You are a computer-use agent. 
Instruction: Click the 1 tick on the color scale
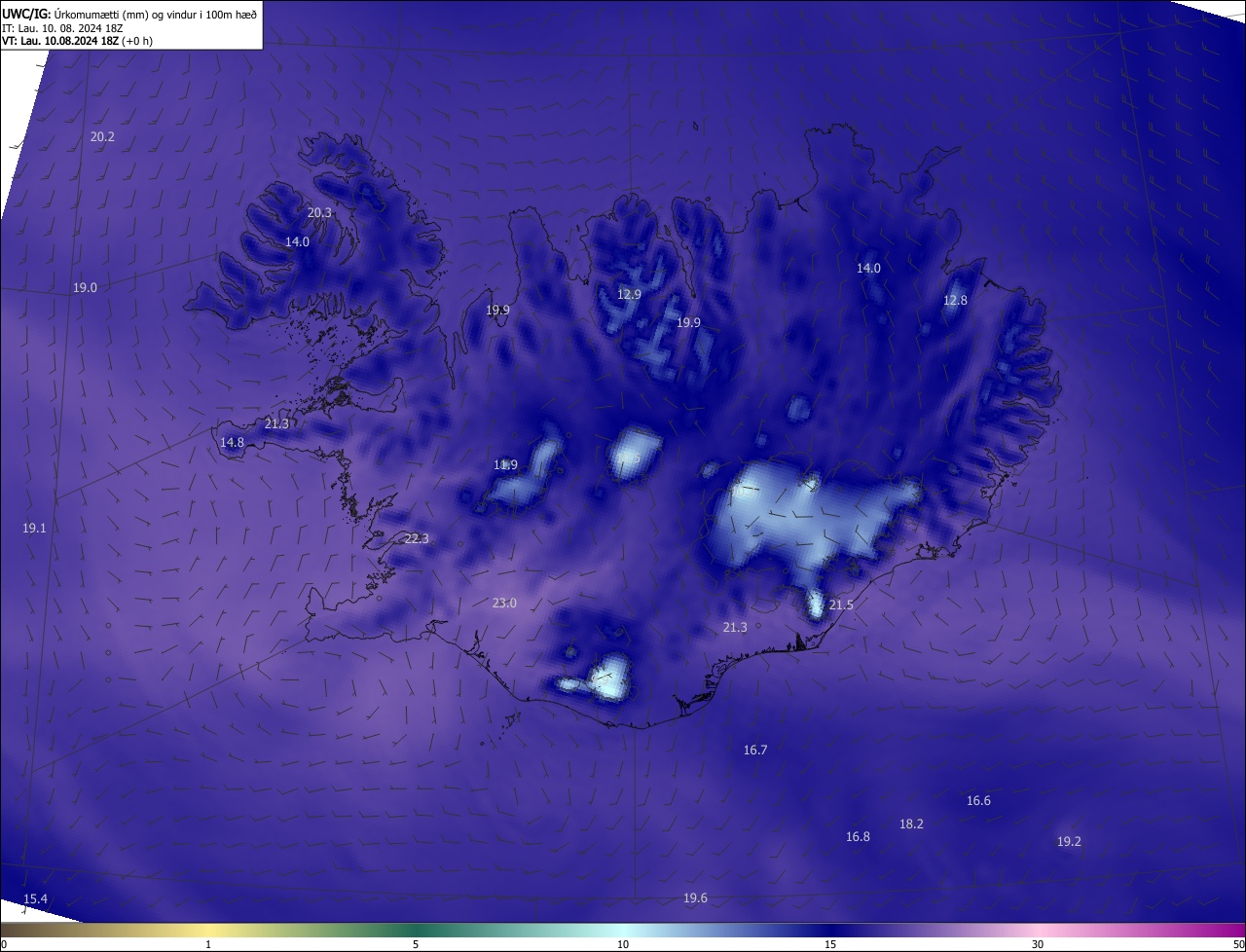tap(208, 945)
